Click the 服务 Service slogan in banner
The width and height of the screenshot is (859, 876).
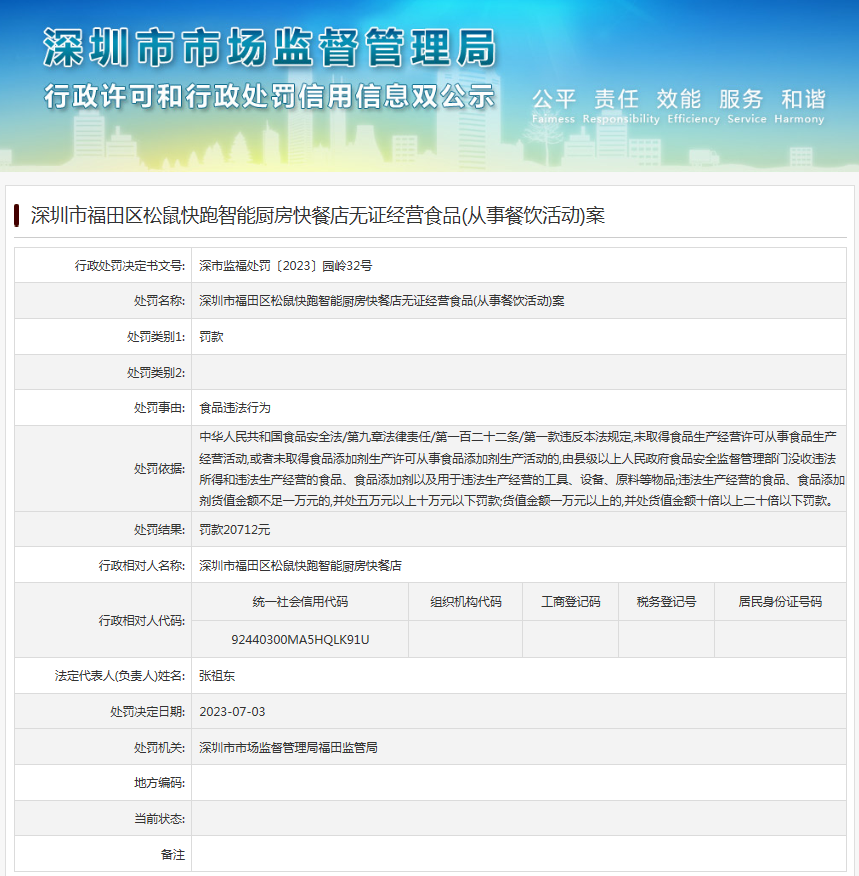[747, 106]
